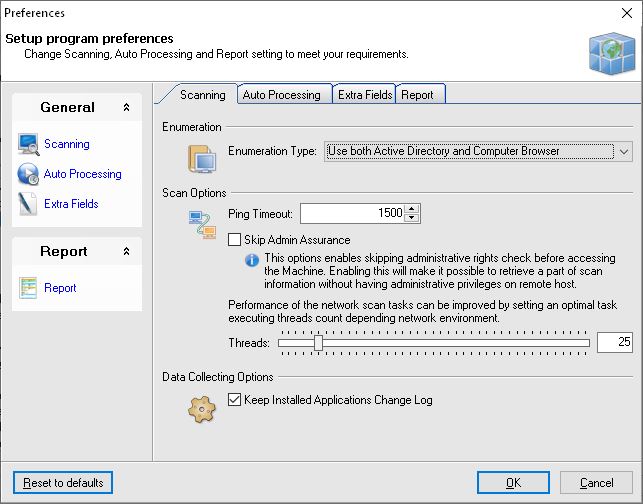This screenshot has height=504, width=643.
Task: Confirm preferences with the OK button
Action: click(513, 483)
